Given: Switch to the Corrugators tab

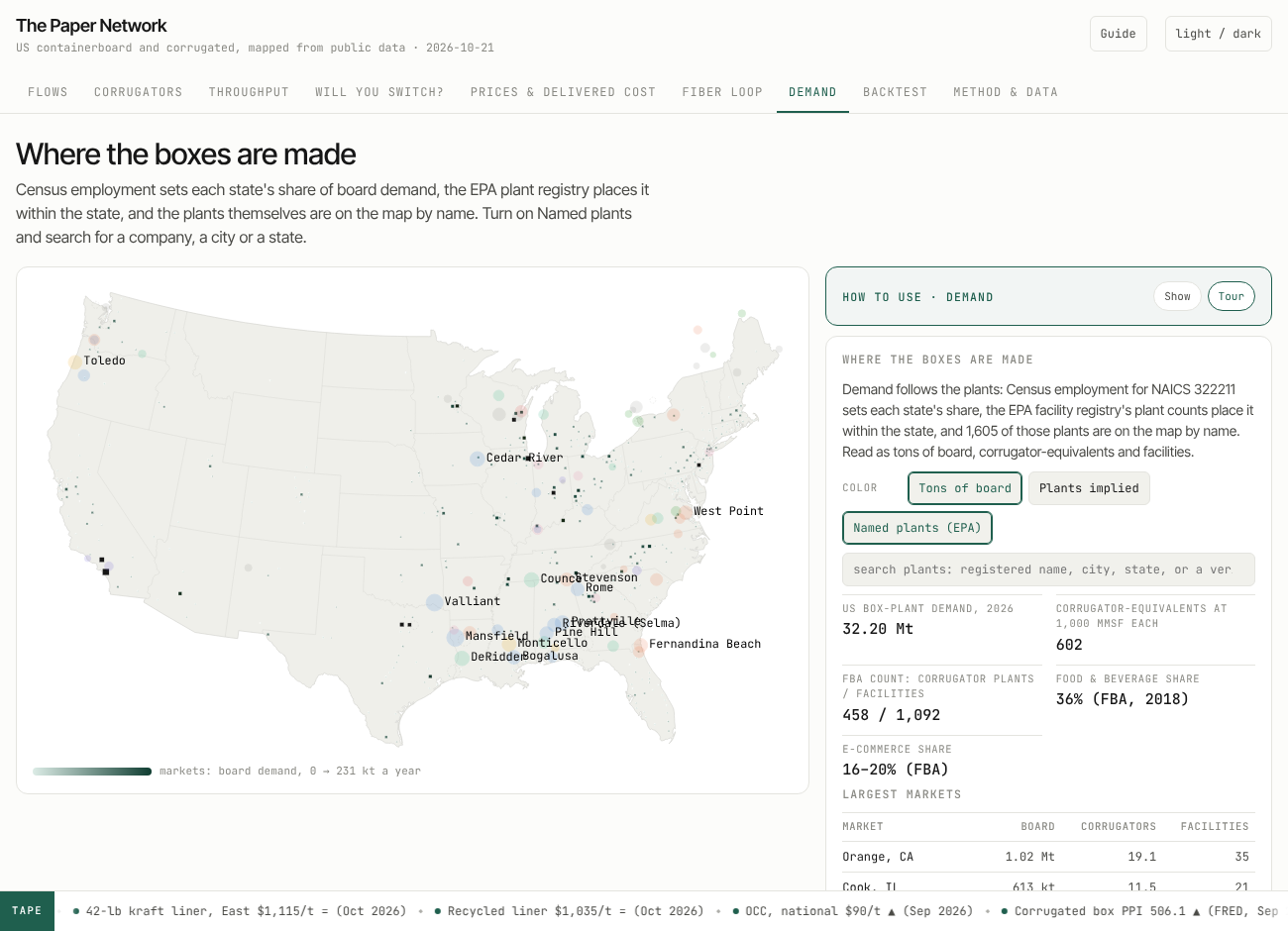Looking at the screenshot, I should pyautogui.click(x=139, y=92).
